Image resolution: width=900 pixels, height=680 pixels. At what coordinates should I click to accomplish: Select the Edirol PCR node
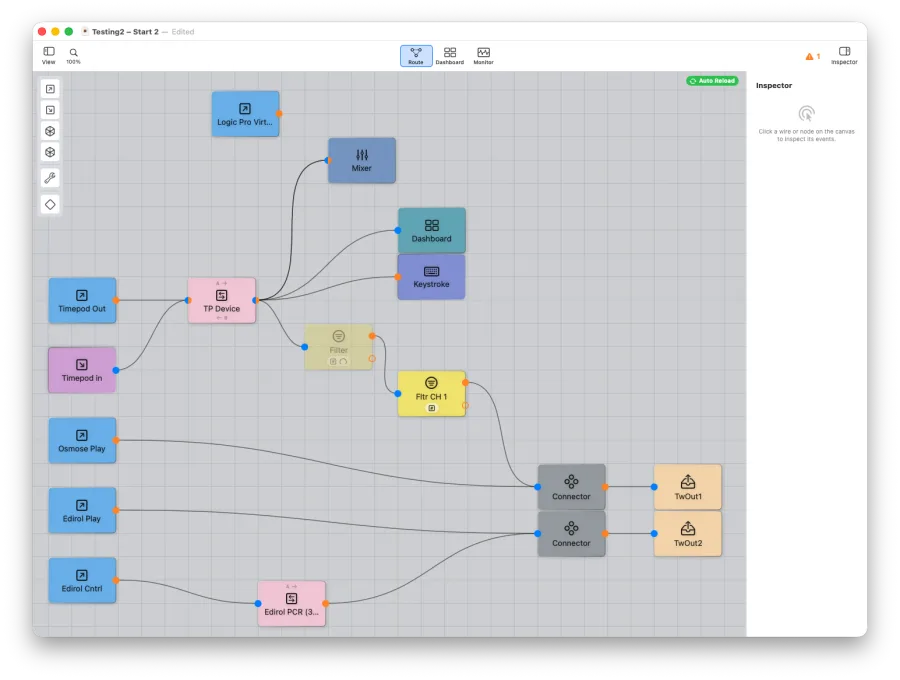[292, 604]
